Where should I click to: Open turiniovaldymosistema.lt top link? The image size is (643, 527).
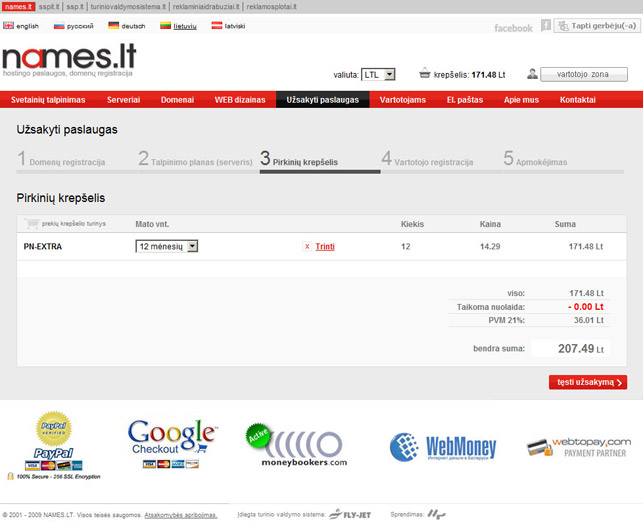[x=128, y=7]
